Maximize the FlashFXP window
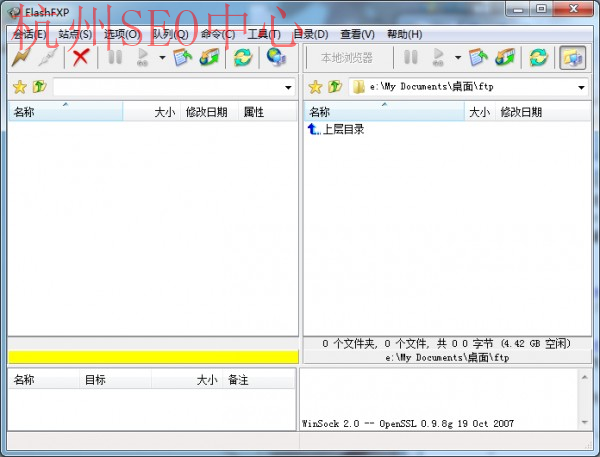Image resolution: width=600 pixels, height=457 pixels. pos(541,8)
